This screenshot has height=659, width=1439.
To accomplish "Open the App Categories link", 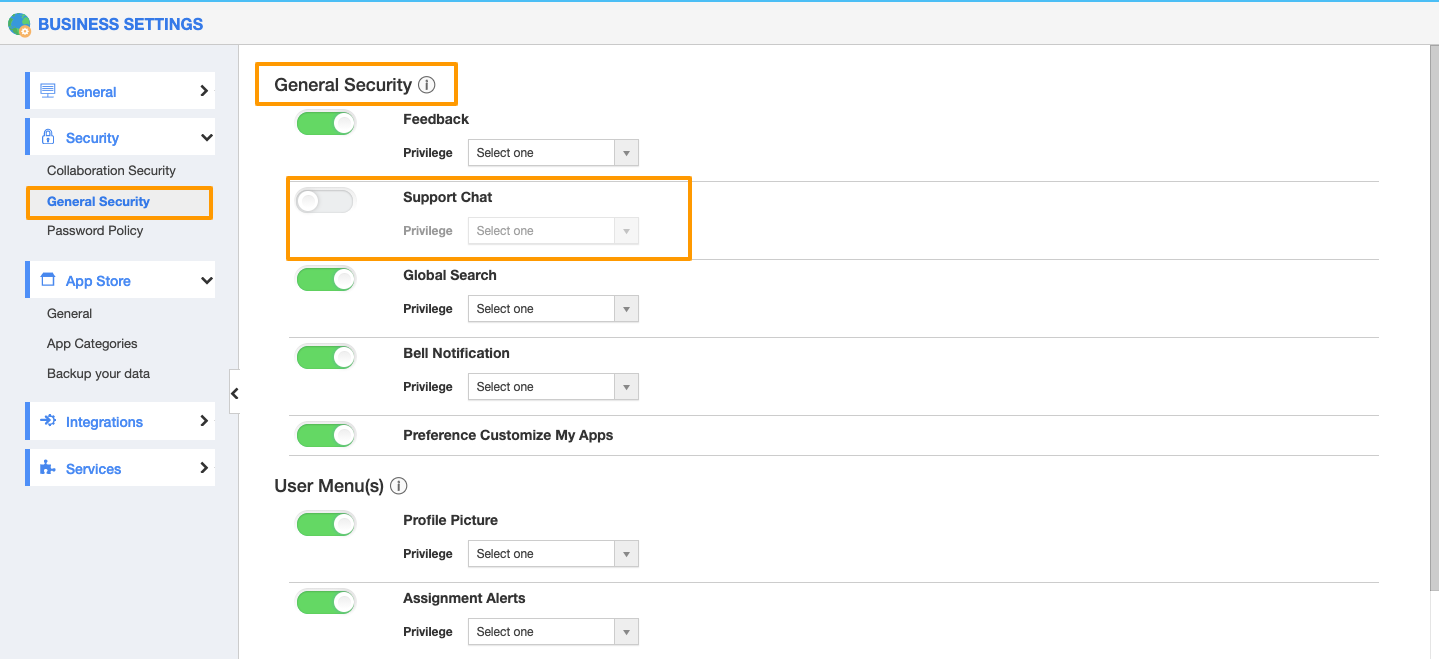I will pos(92,344).
